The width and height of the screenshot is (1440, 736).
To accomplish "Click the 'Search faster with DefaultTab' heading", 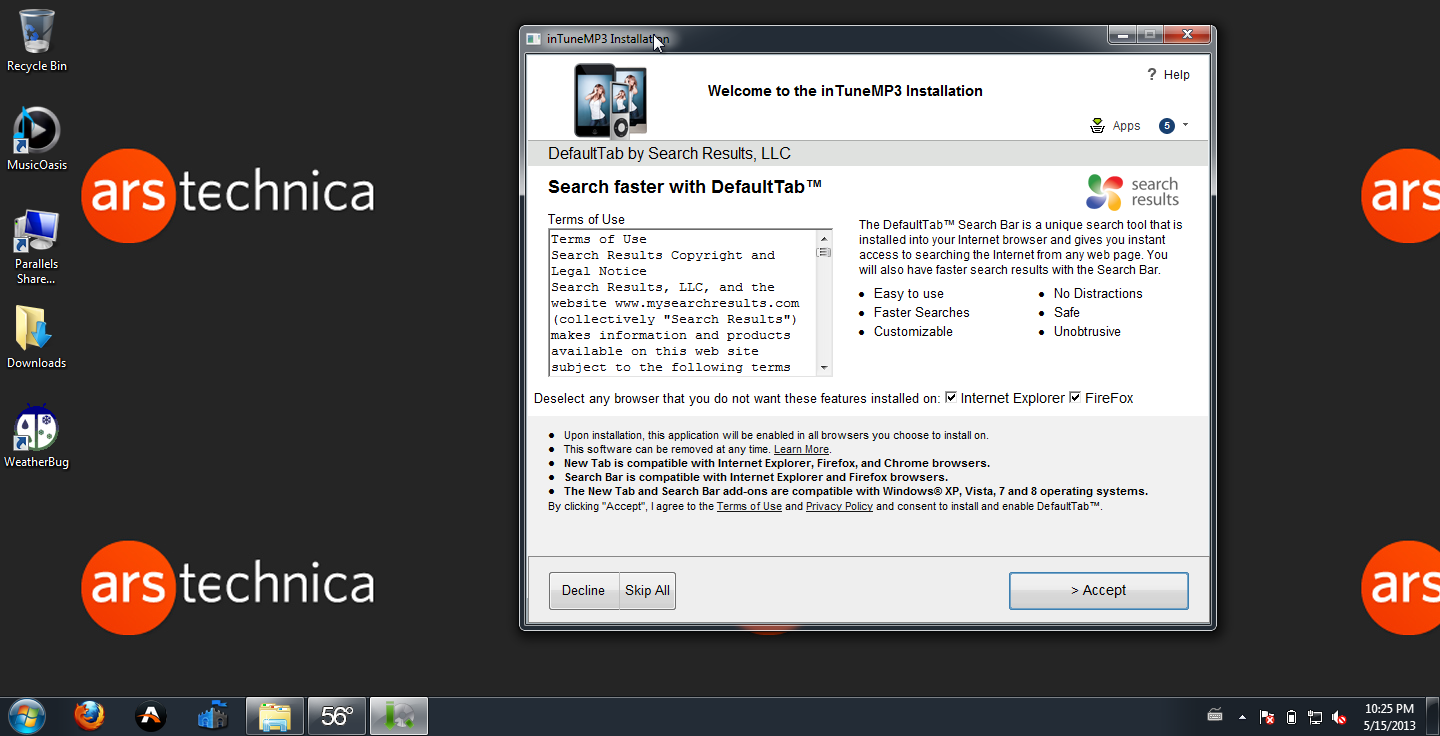I will (x=685, y=187).
